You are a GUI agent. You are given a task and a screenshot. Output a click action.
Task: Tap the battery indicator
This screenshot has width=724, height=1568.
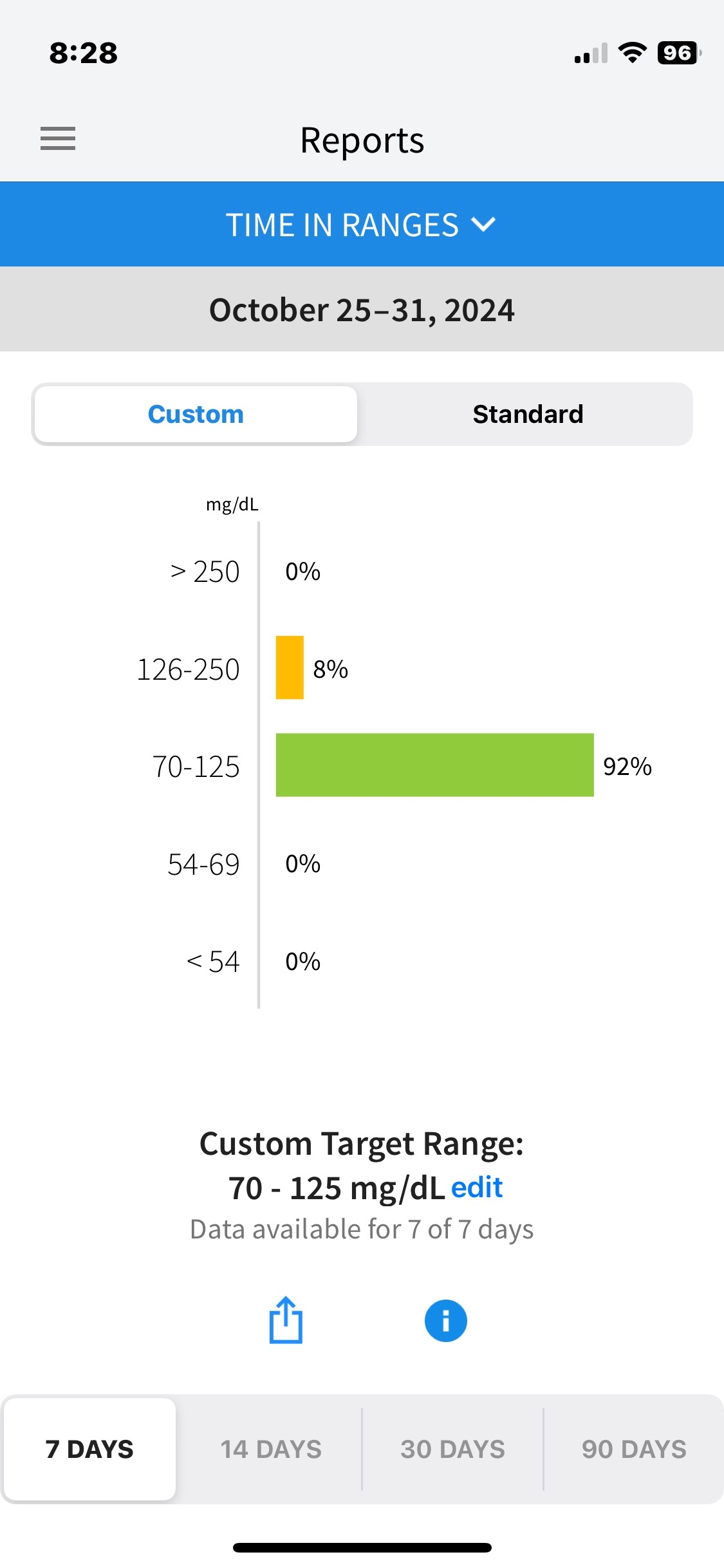tap(678, 53)
